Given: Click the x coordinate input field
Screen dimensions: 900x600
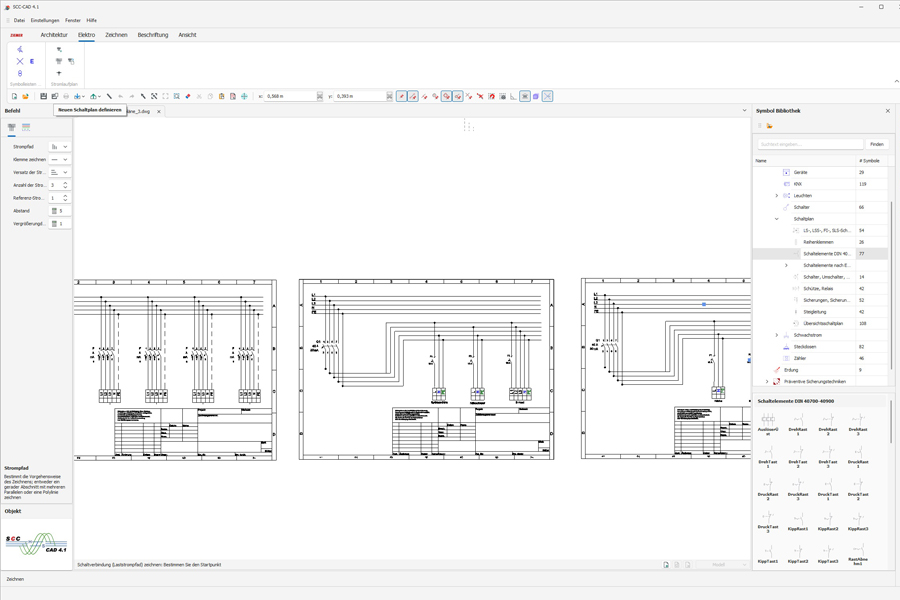Looking at the screenshot, I should [x=291, y=96].
